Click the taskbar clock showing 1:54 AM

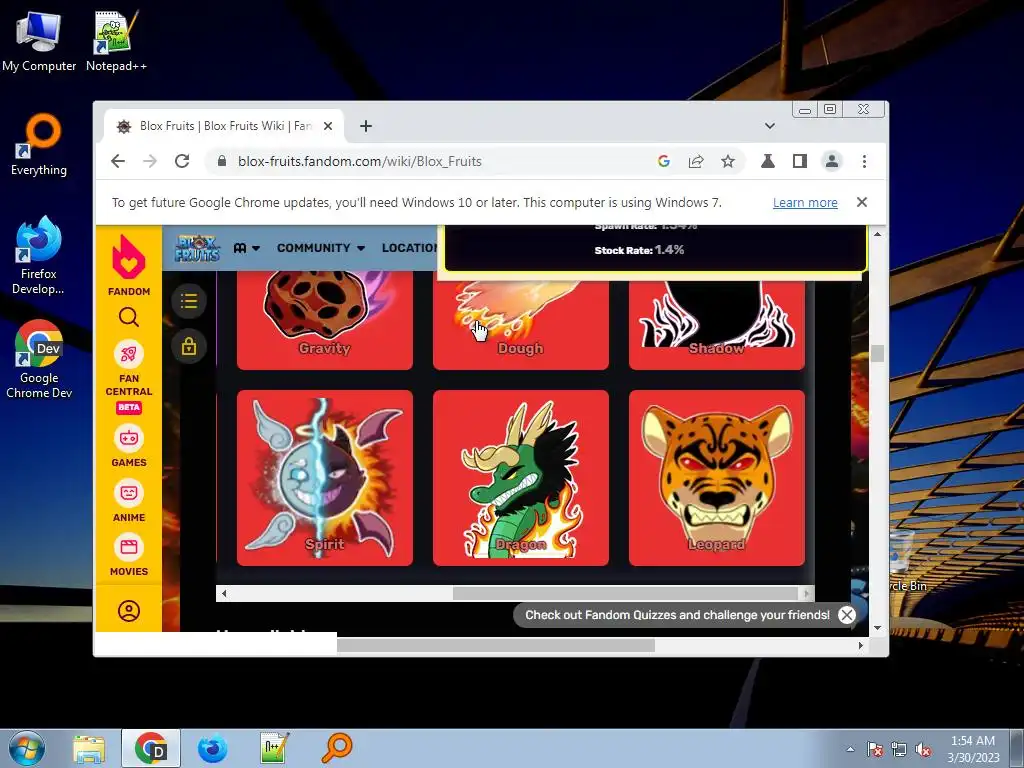[x=973, y=749]
